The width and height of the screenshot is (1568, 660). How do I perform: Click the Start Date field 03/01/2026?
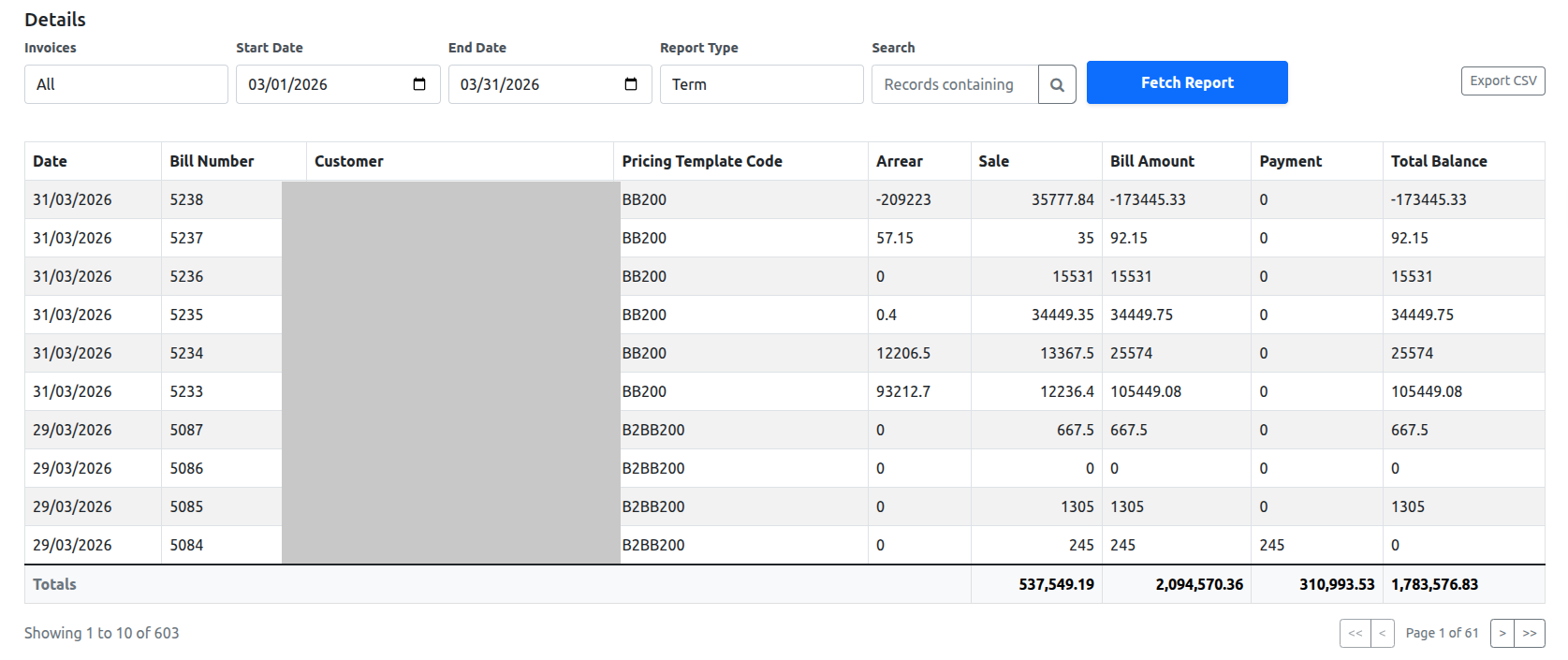pyautogui.click(x=338, y=84)
